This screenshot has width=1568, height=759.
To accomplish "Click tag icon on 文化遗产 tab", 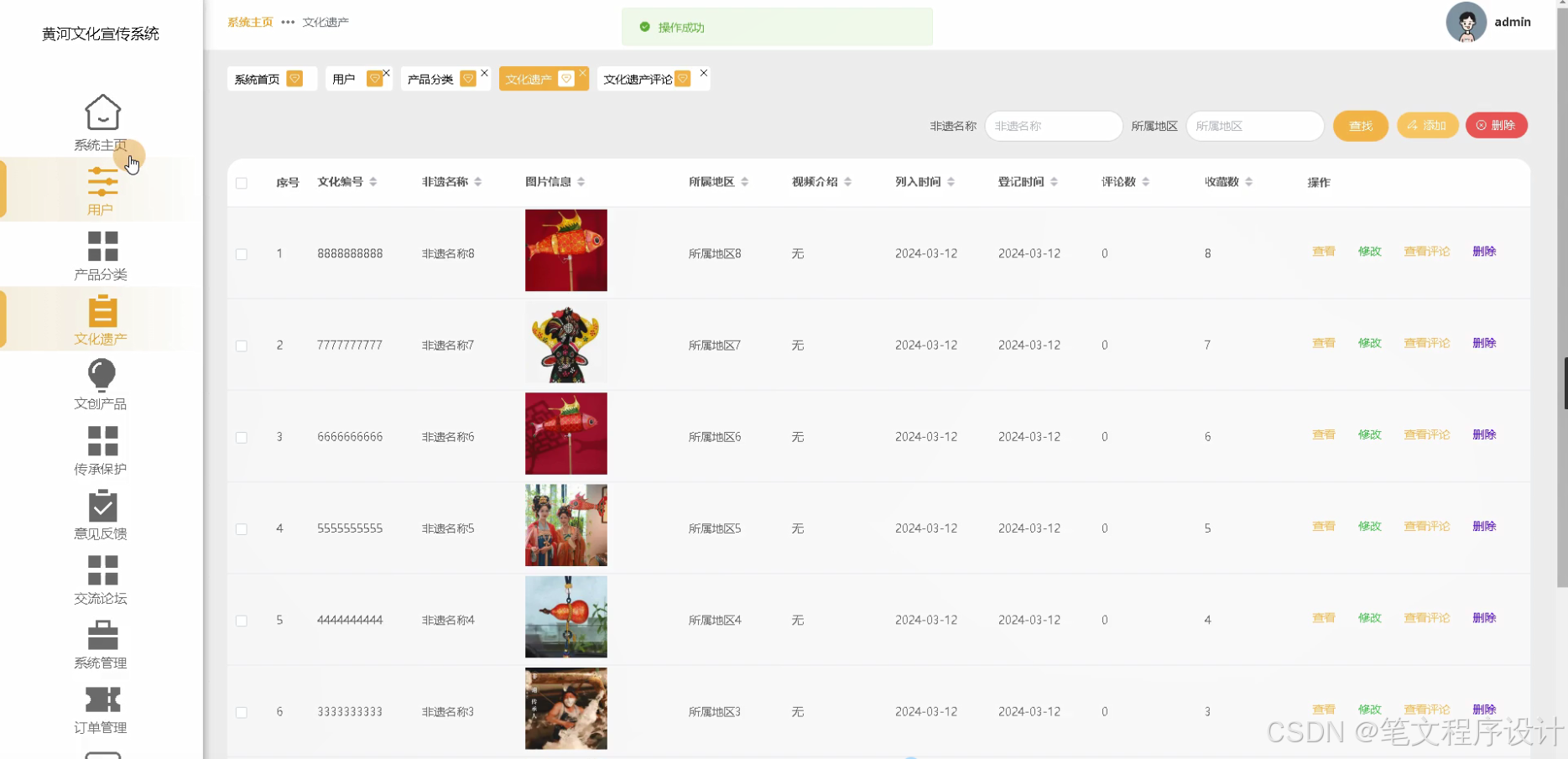I will [x=566, y=79].
